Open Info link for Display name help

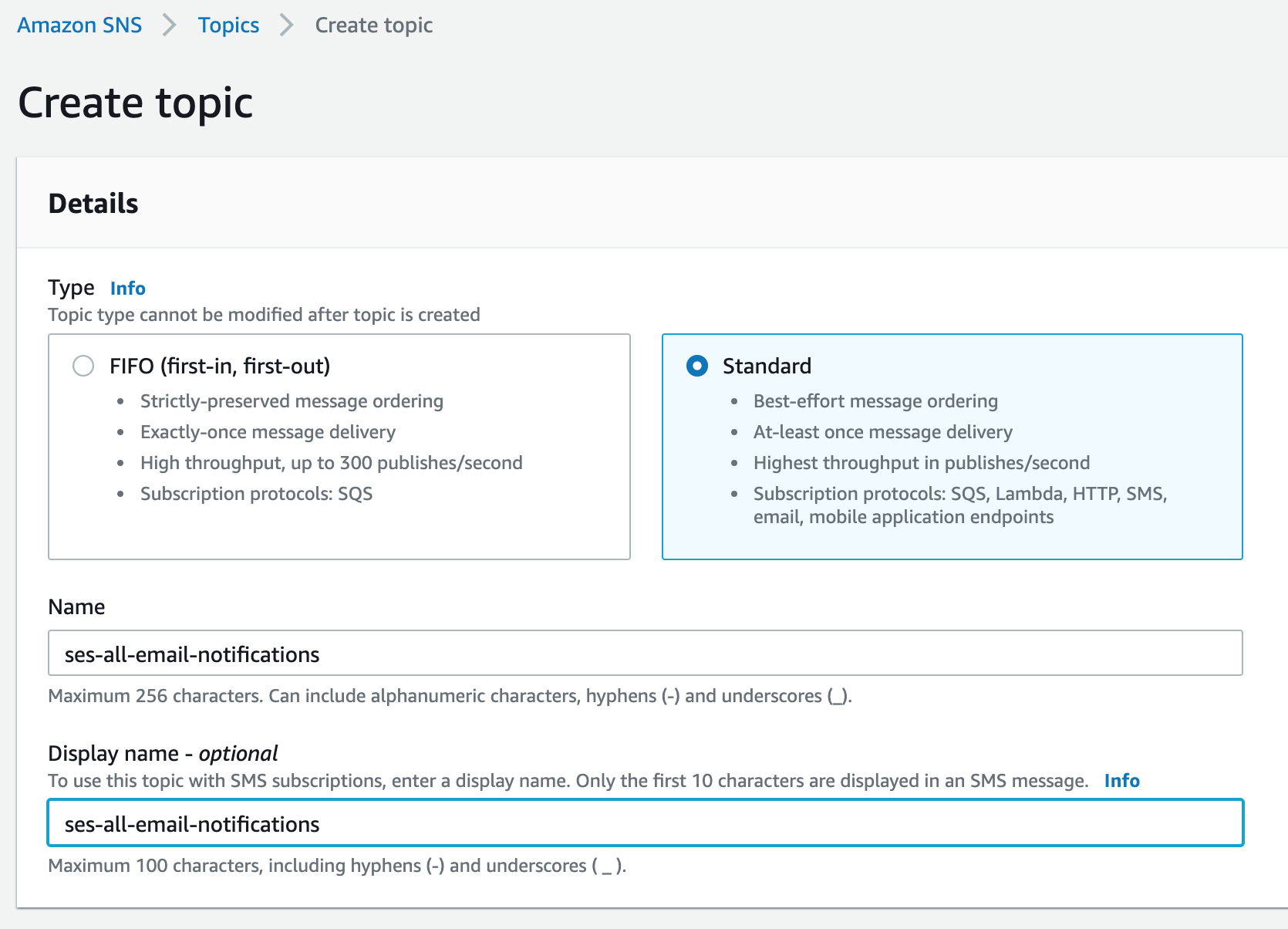(1121, 781)
